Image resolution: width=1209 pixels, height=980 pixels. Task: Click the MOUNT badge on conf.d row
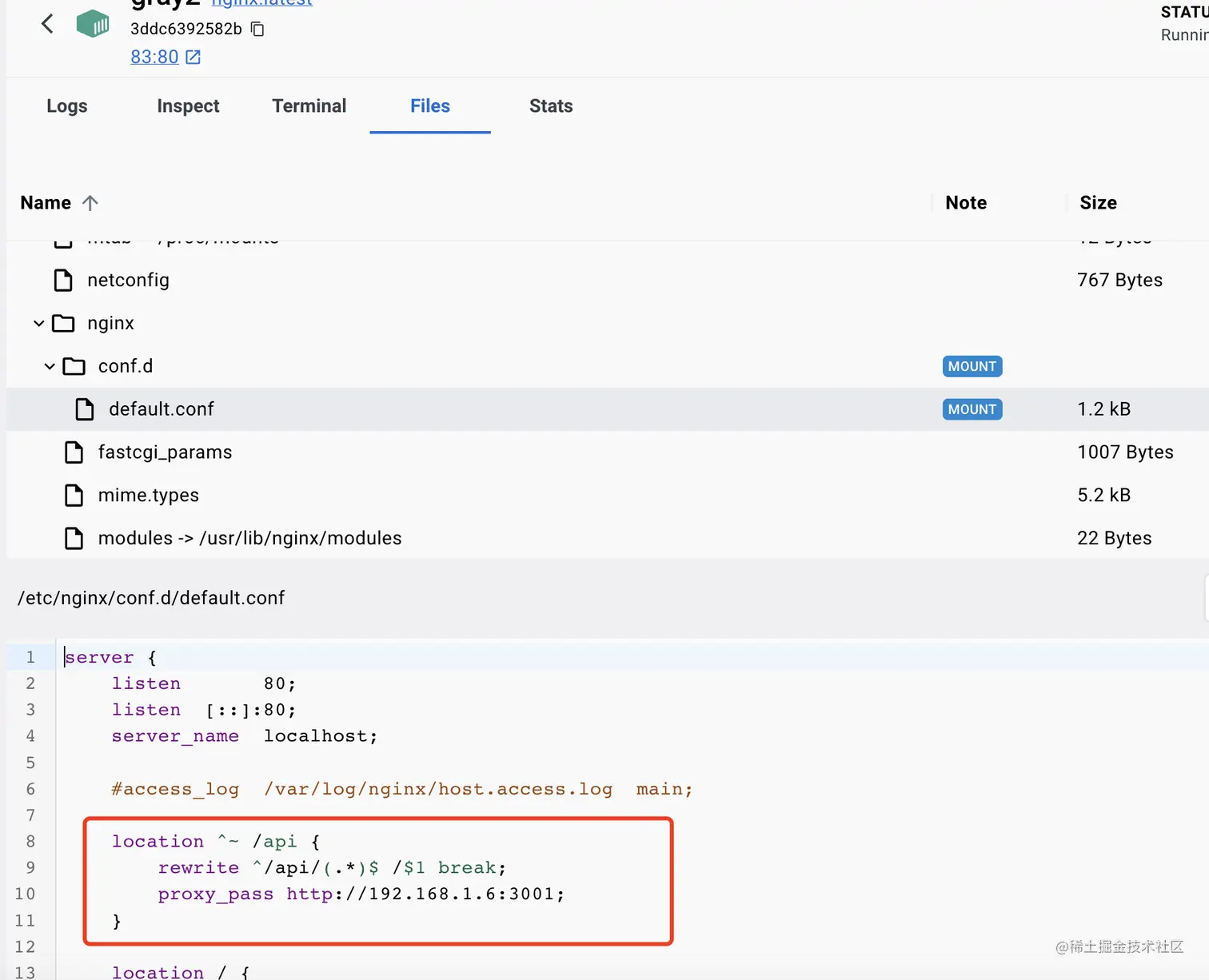972,366
